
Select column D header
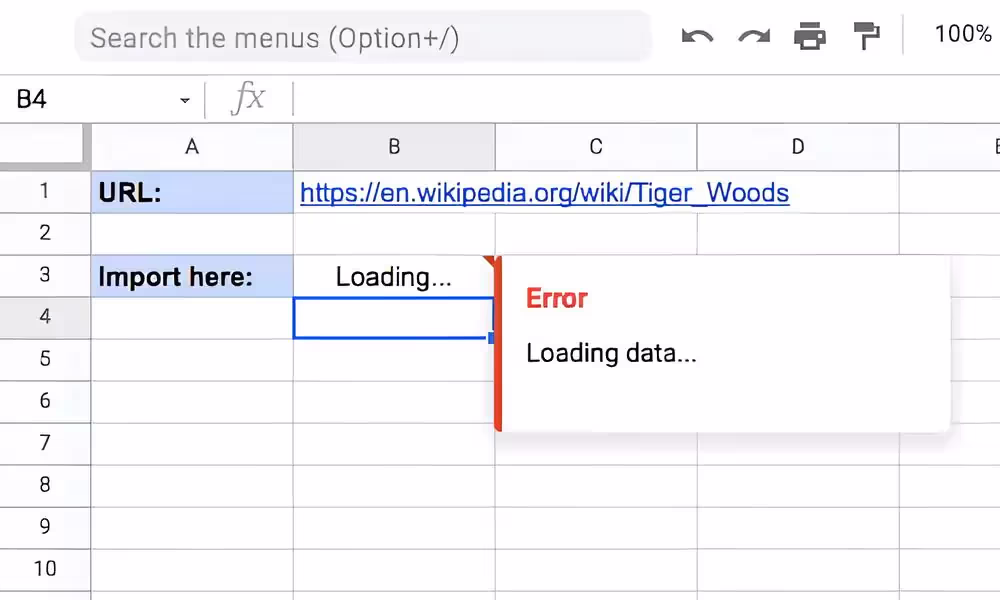point(798,147)
